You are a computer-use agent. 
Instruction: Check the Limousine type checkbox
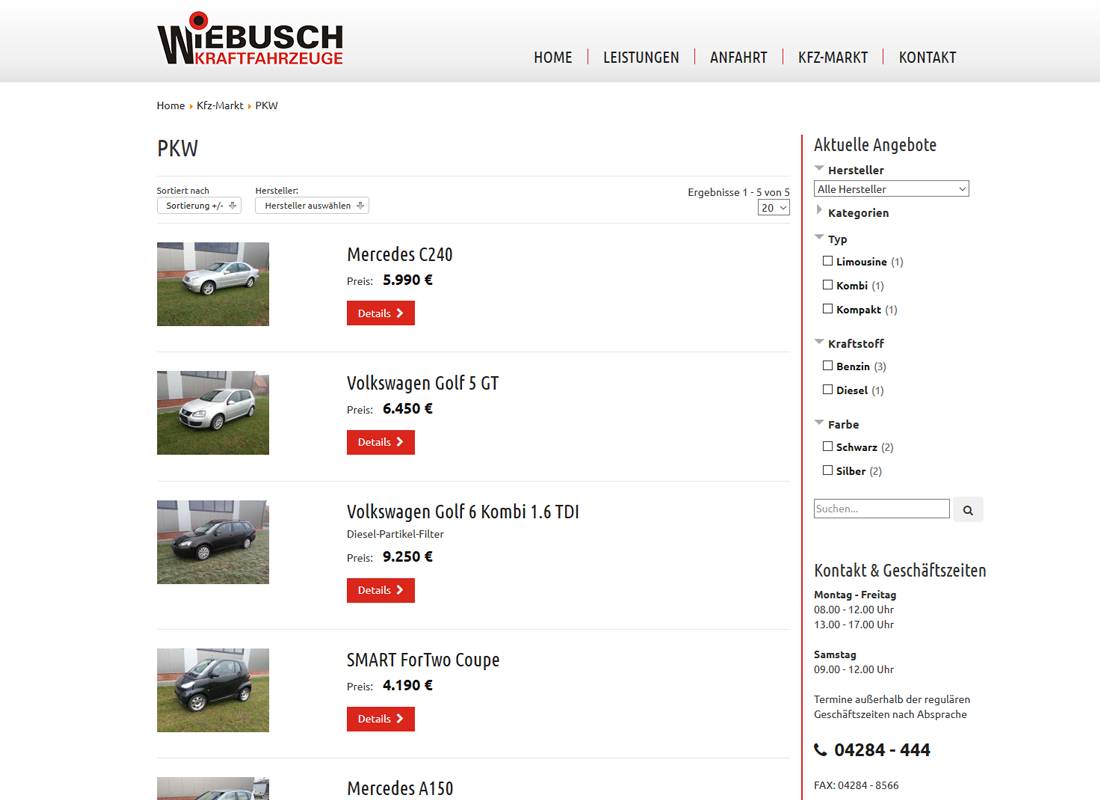828,261
